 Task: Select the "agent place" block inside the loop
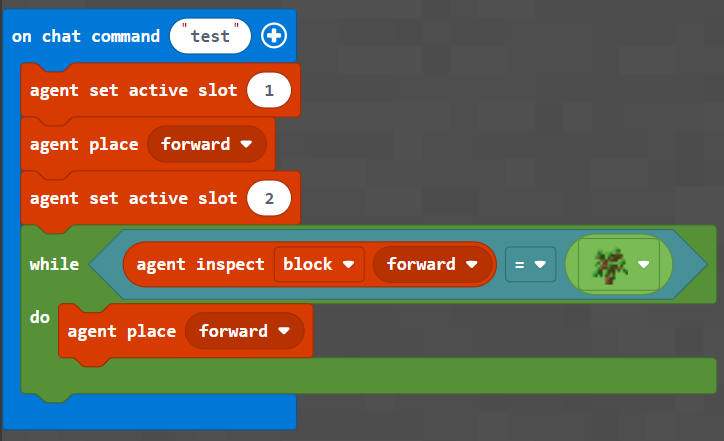coord(121,331)
